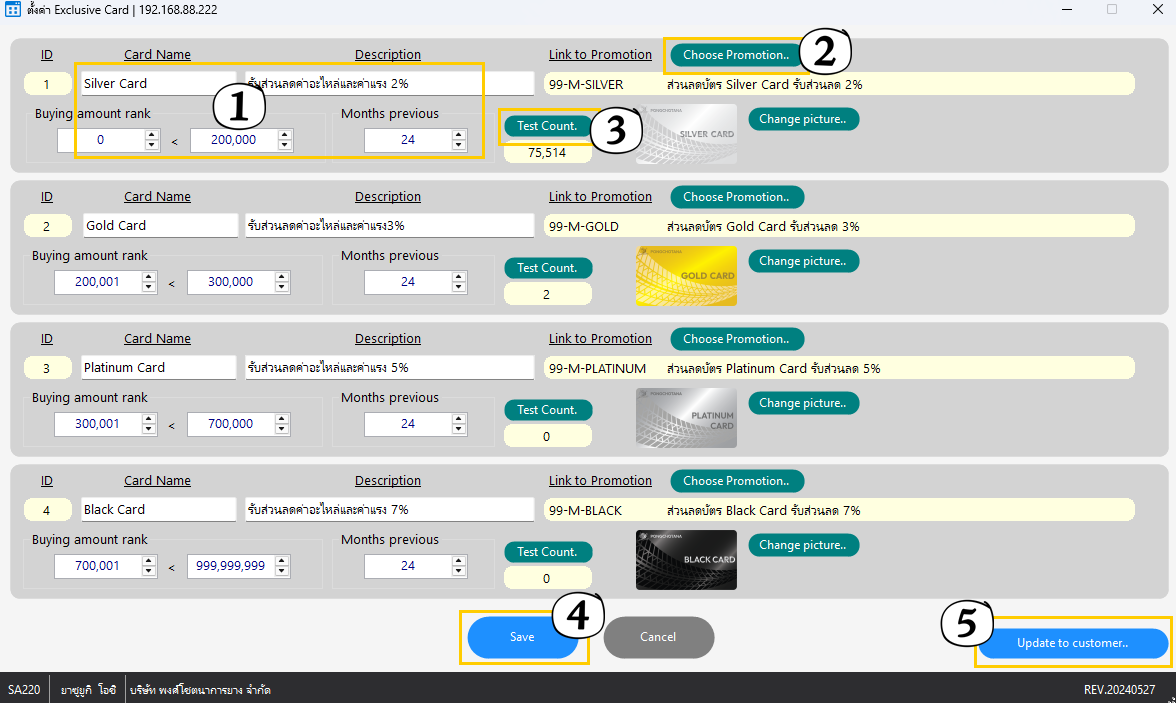Increase Platinum Card months previous value

pos(459,419)
